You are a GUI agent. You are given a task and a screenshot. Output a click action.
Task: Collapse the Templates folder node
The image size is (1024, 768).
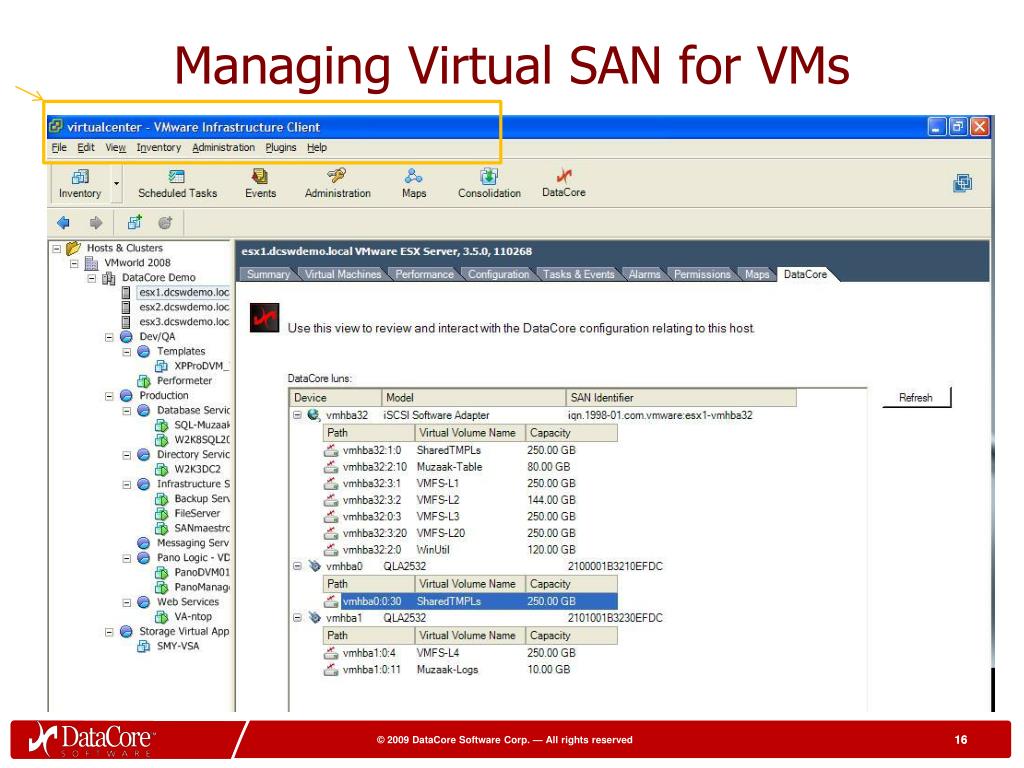(127, 352)
